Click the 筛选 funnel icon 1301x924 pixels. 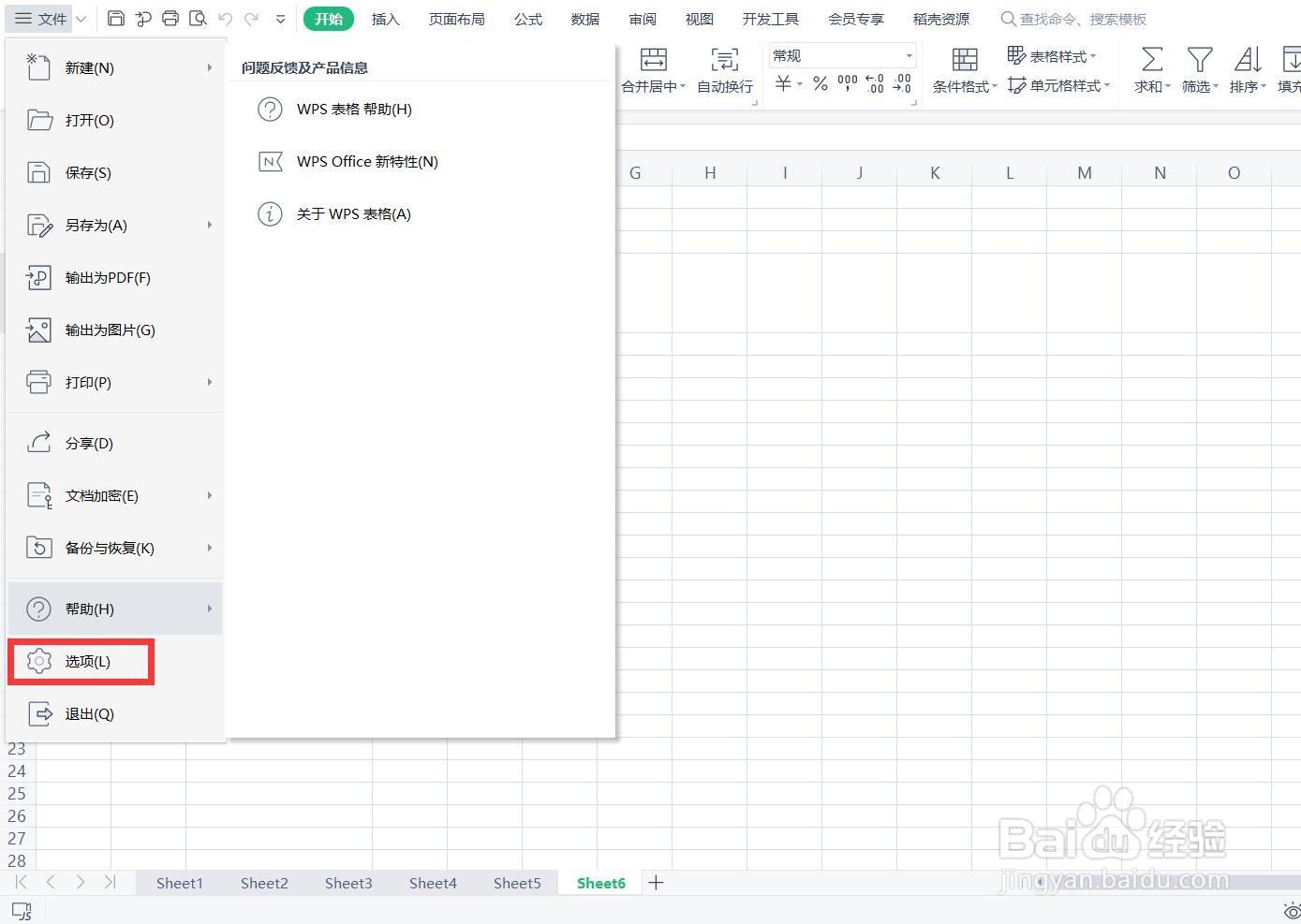(x=1200, y=60)
